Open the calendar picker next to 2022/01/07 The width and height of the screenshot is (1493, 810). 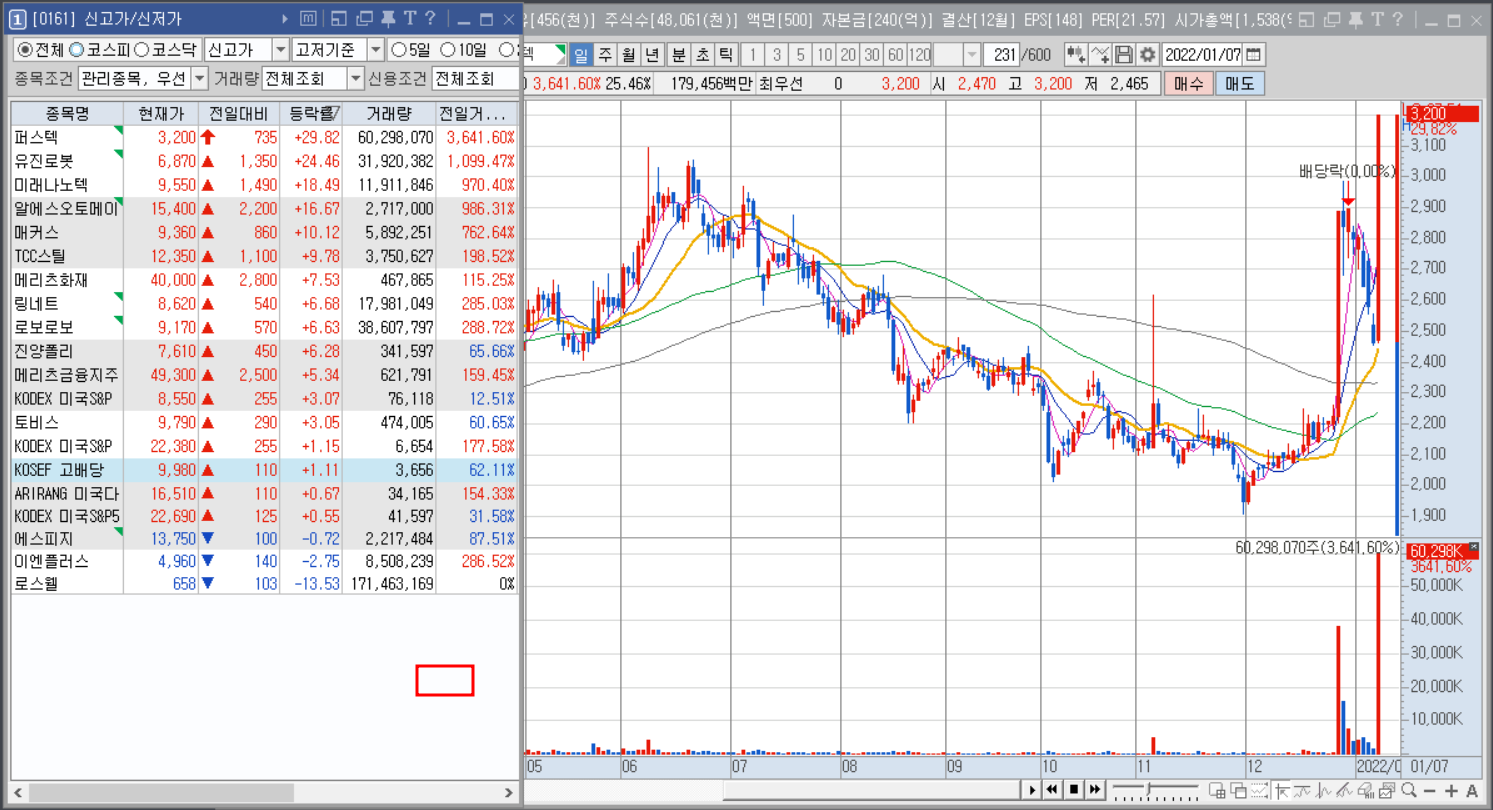pos(1254,54)
